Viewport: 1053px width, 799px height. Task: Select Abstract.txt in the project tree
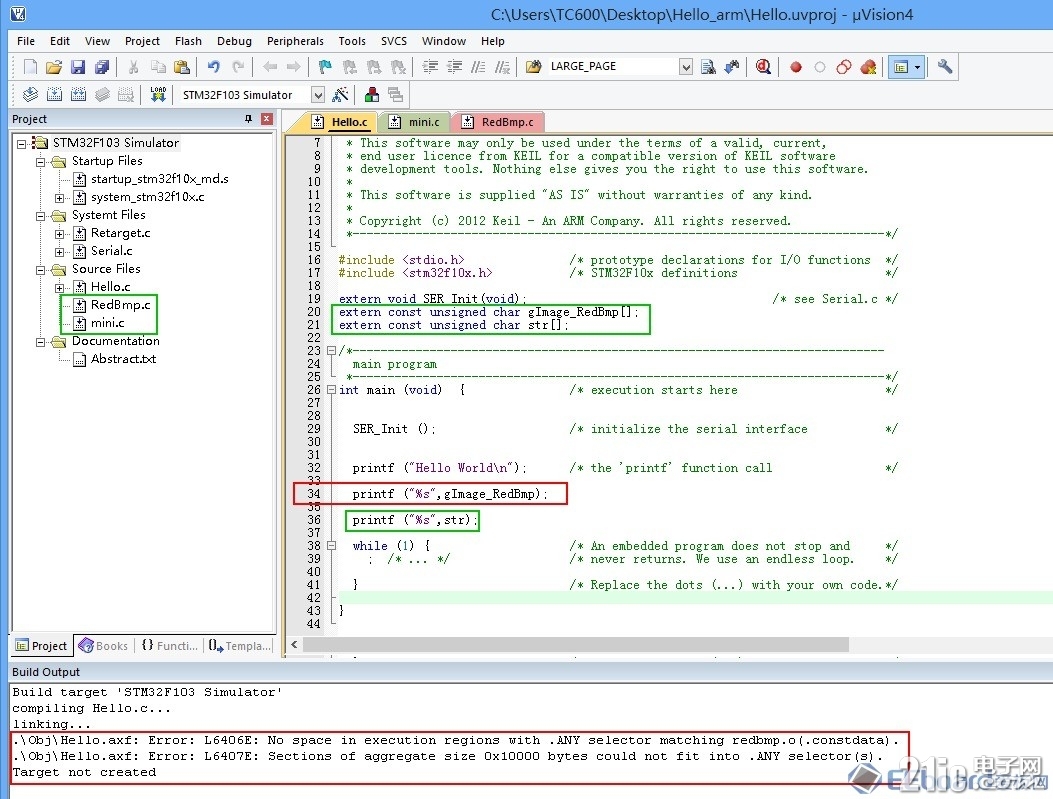point(123,359)
